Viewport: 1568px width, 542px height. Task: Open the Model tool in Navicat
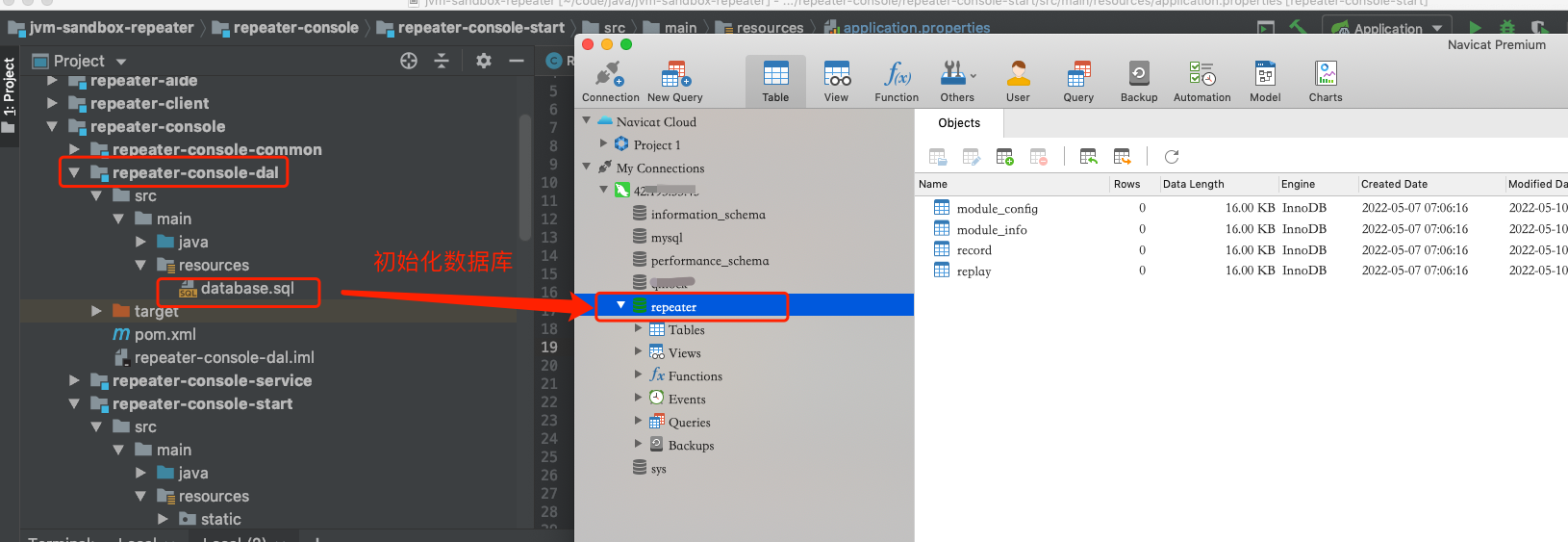pos(1265,82)
